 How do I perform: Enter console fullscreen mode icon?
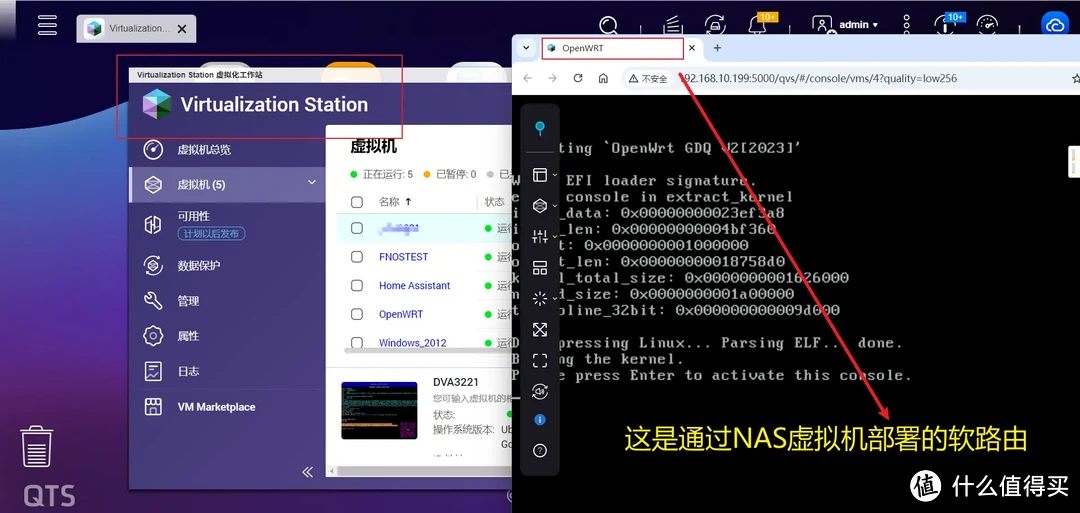click(x=540, y=360)
